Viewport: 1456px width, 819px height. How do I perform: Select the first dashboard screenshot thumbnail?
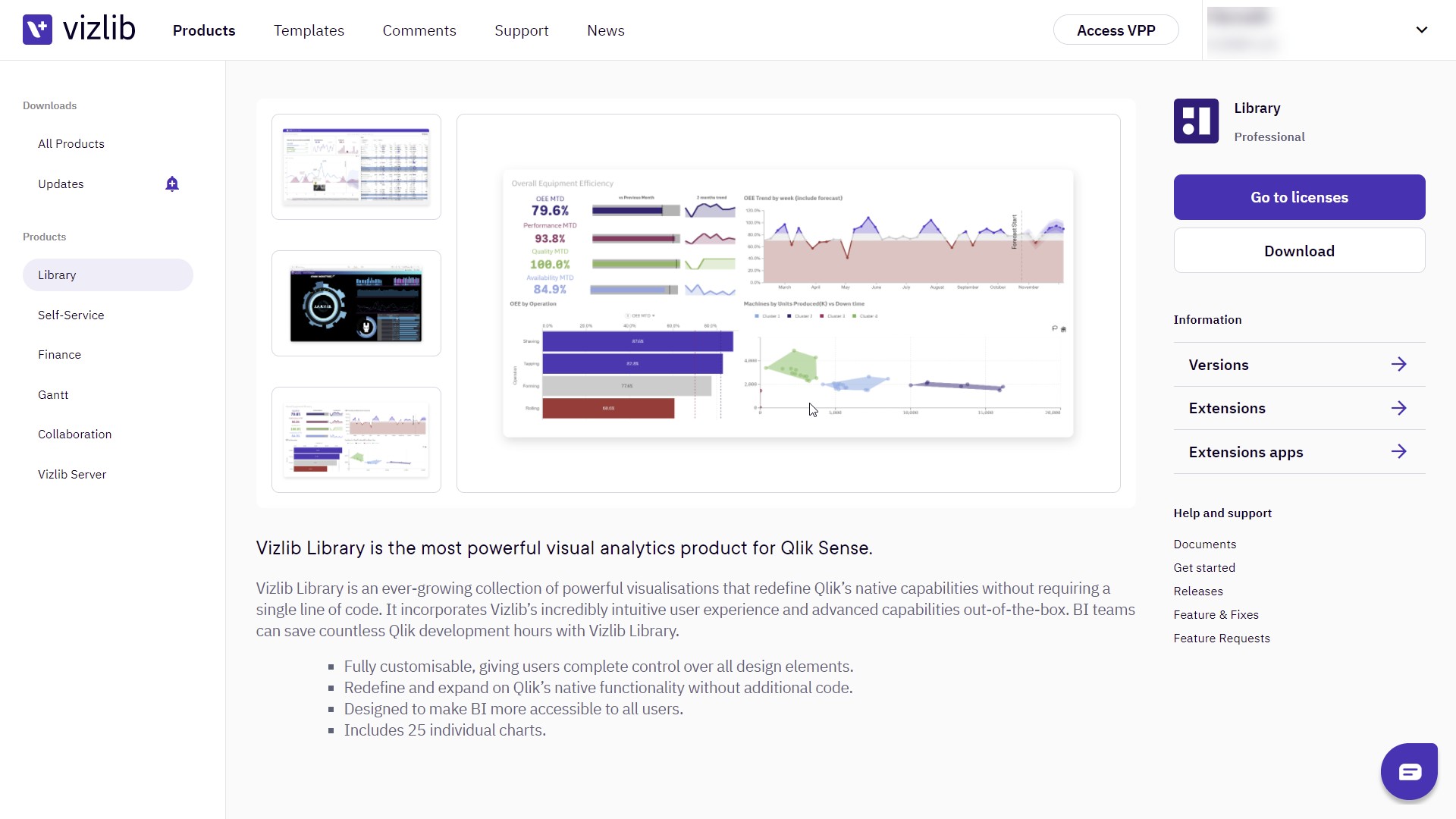point(356,167)
